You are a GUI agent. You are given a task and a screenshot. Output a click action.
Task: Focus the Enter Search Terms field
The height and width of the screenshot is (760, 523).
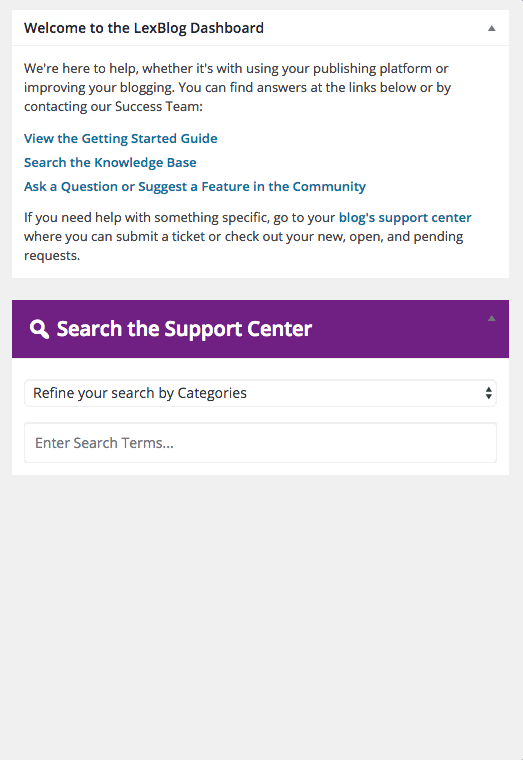260,443
